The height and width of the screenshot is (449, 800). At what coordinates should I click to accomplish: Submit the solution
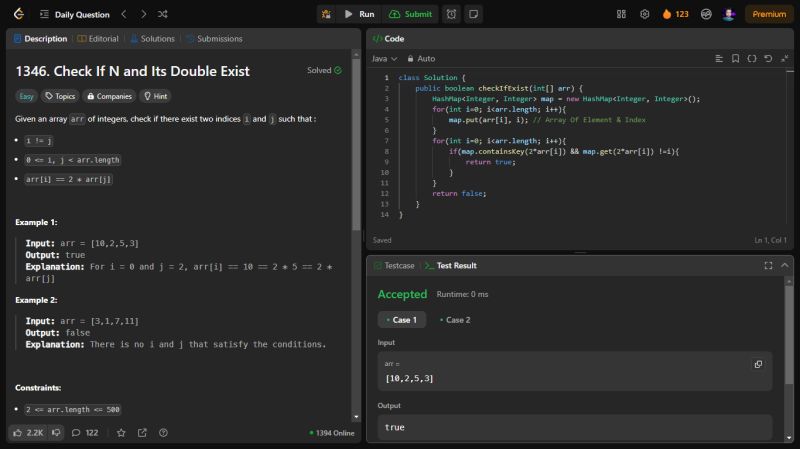[x=410, y=14]
